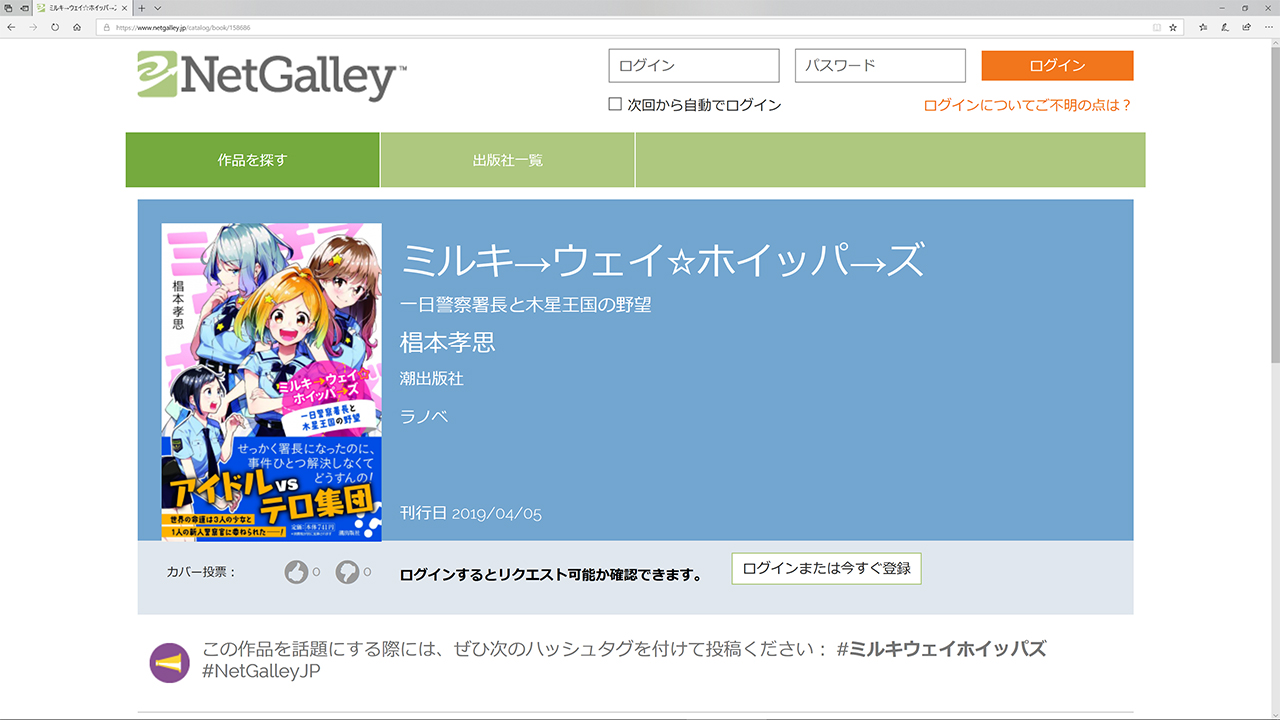Image resolution: width=1280 pixels, height=720 pixels.
Task: Give the cover a thumbs-up vote
Action: (x=296, y=572)
